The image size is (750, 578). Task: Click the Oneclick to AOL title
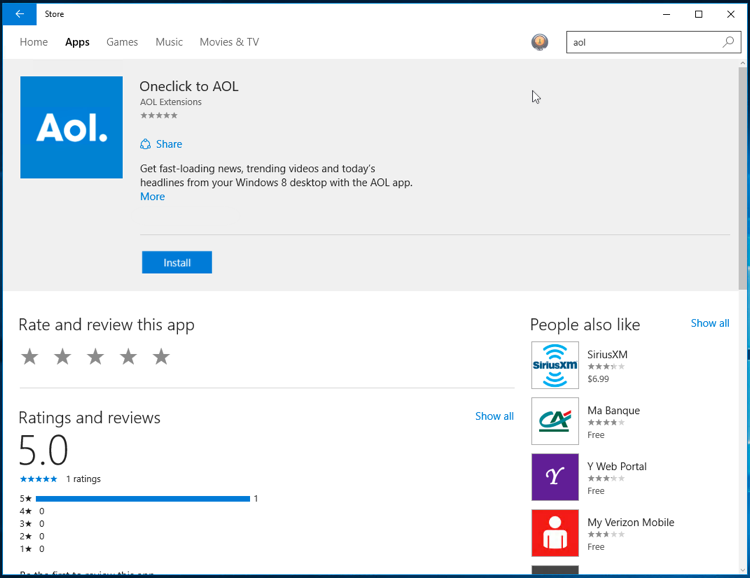pyautogui.click(x=189, y=86)
